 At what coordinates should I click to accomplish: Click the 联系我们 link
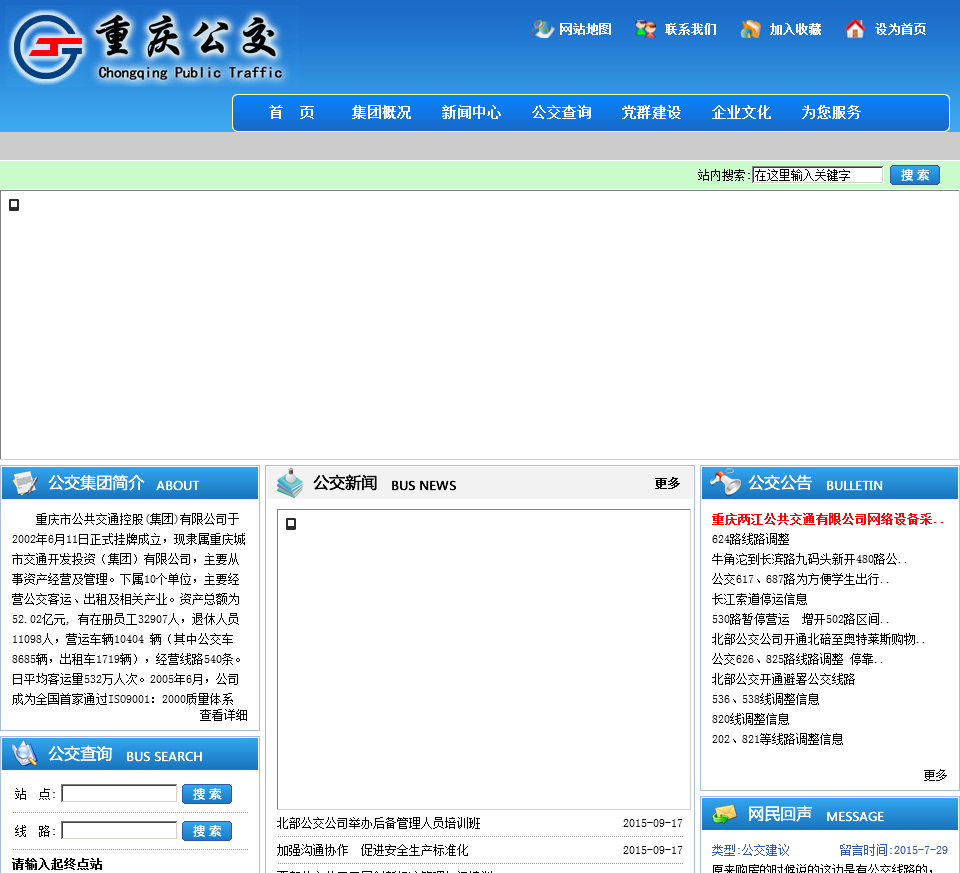tap(691, 29)
